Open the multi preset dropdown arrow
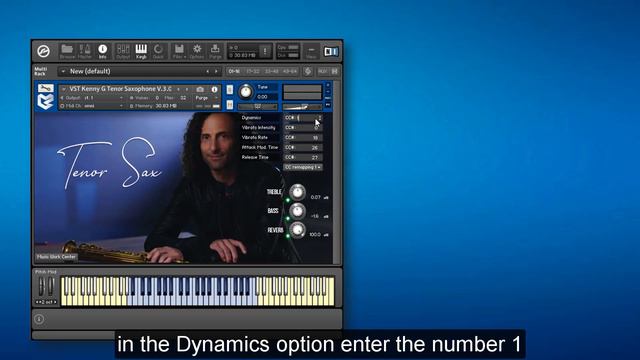The width and height of the screenshot is (640, 360). (63, 71)
